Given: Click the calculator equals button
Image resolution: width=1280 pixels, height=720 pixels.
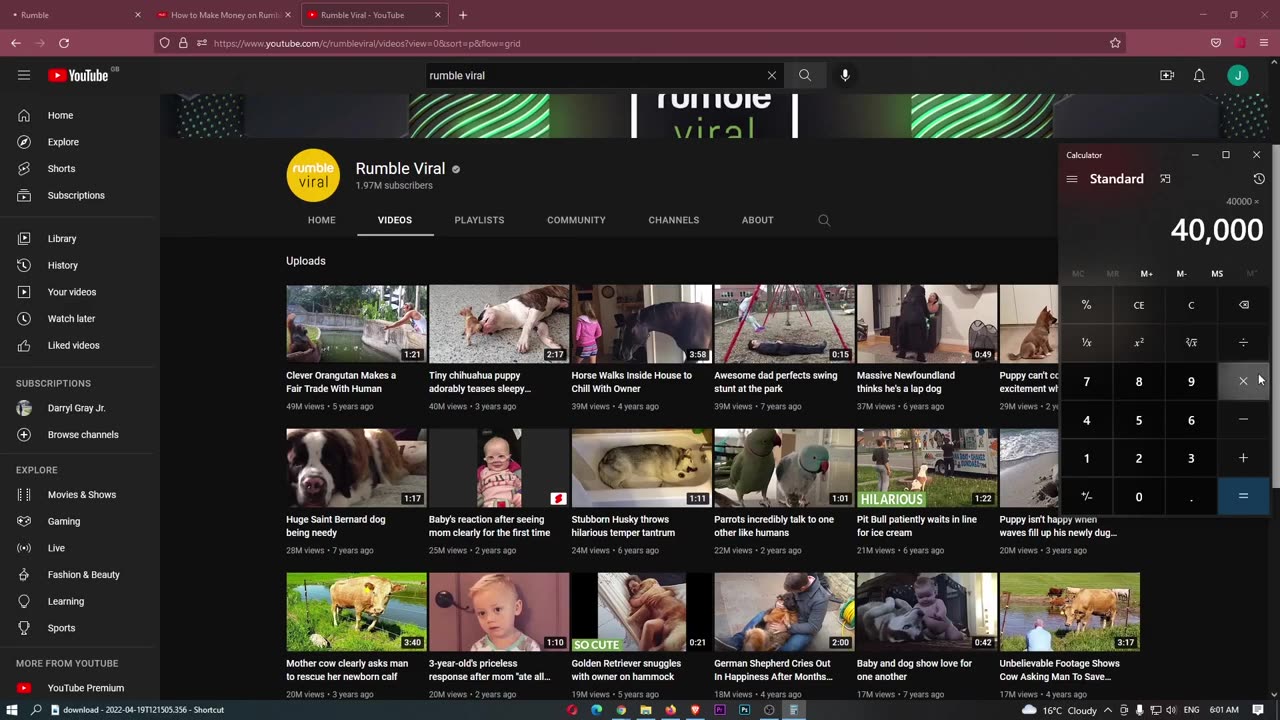Looking at the screenshot, I should coord(1243,497).
